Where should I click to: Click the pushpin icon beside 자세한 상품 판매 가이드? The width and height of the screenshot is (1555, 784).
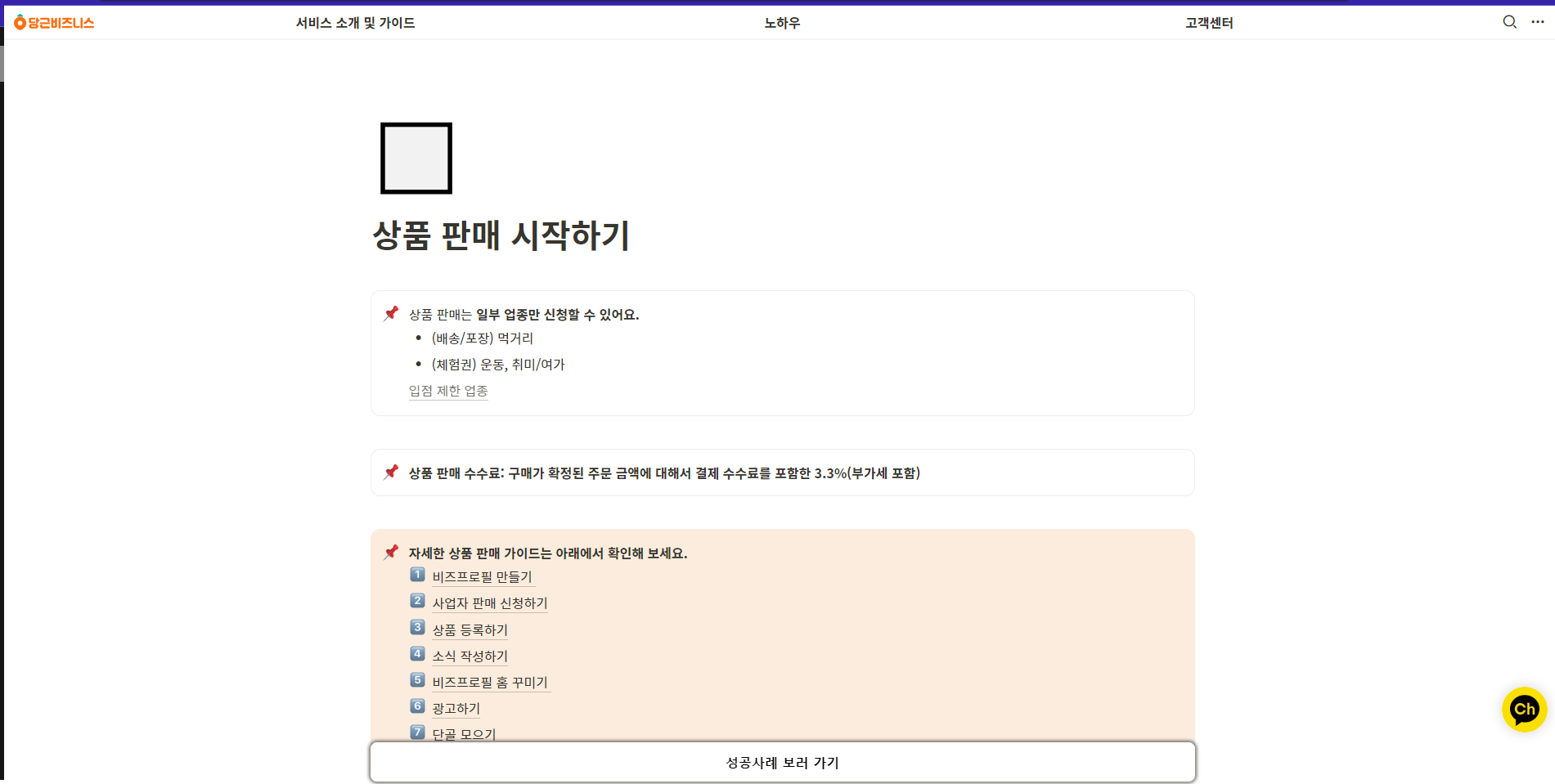pyautogui.click(x=391, y=552)
